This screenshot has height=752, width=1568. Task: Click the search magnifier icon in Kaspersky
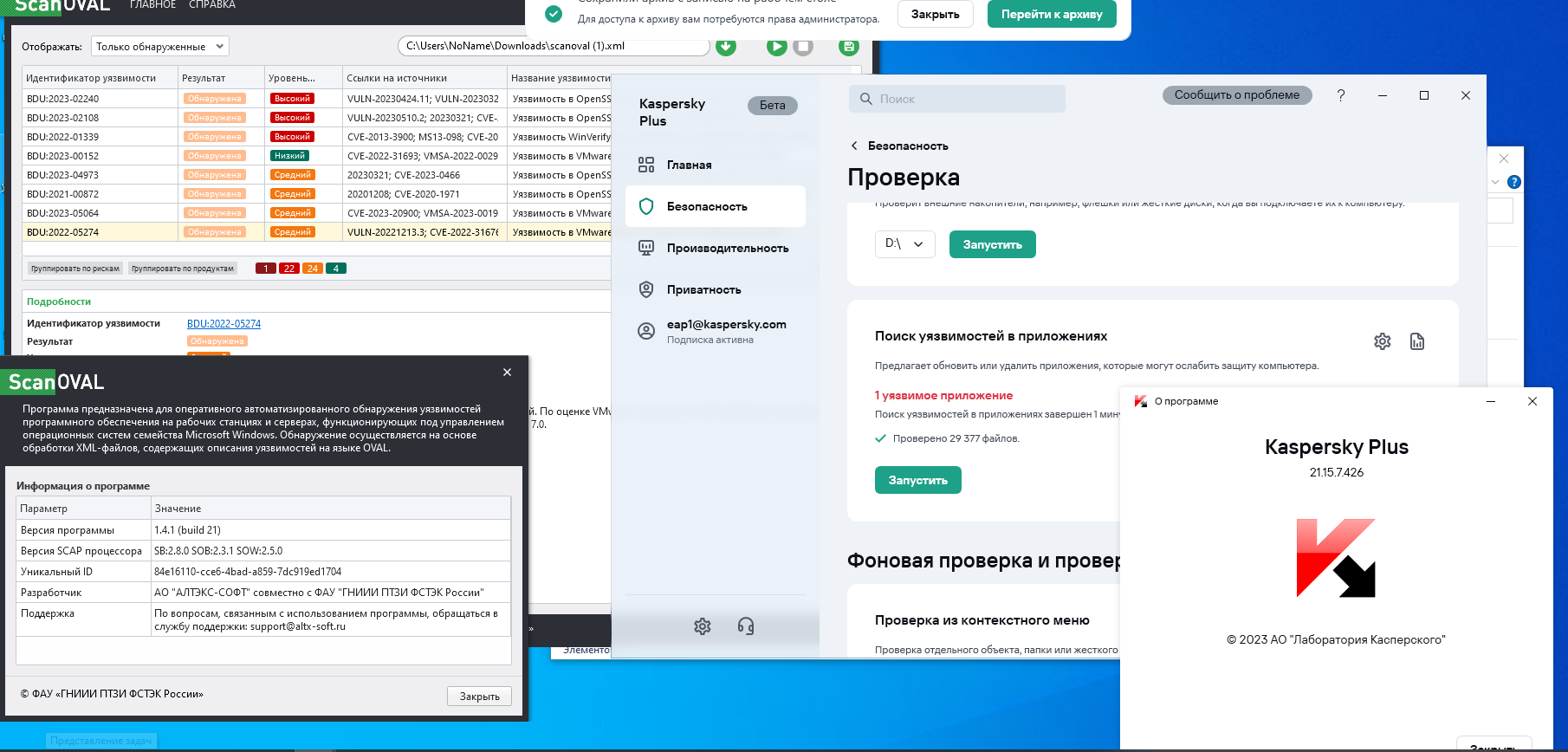click(865, 99)
